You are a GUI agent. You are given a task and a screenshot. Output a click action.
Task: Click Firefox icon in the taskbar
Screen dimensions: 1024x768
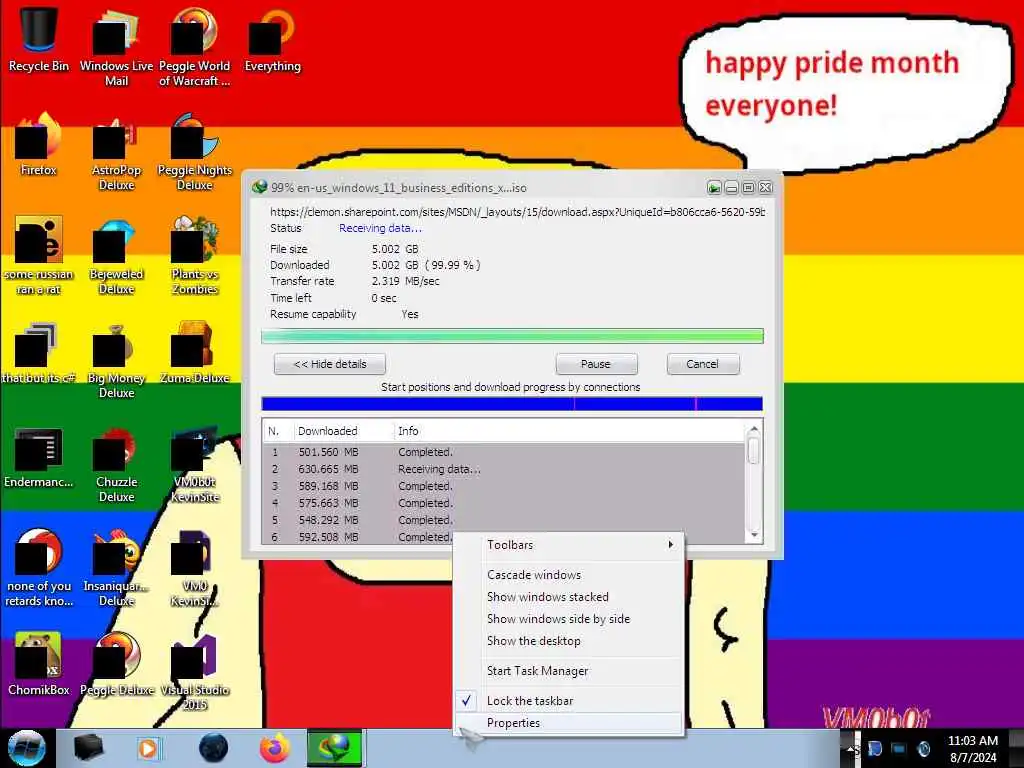(x=275, y=748)
